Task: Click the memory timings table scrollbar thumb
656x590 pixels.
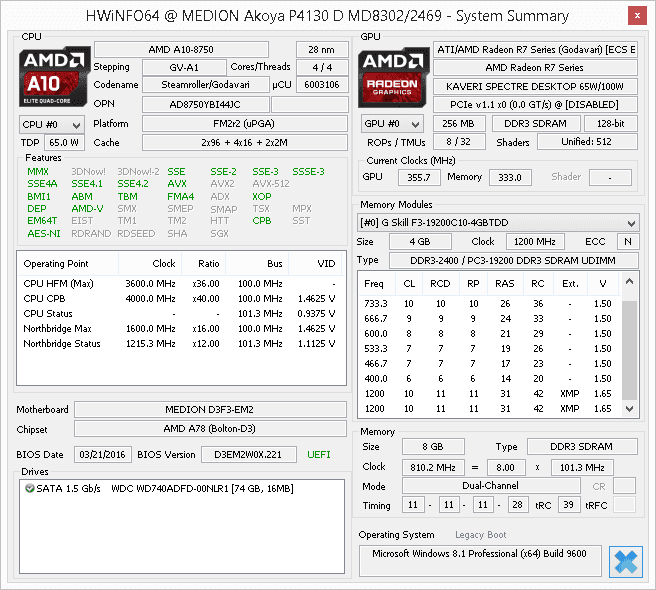Action: [x=630, y=350]
